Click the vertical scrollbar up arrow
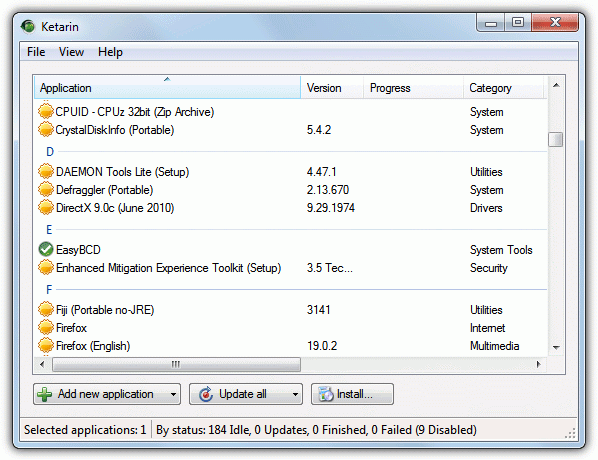598x460 pixels. [x=556, y=85]
